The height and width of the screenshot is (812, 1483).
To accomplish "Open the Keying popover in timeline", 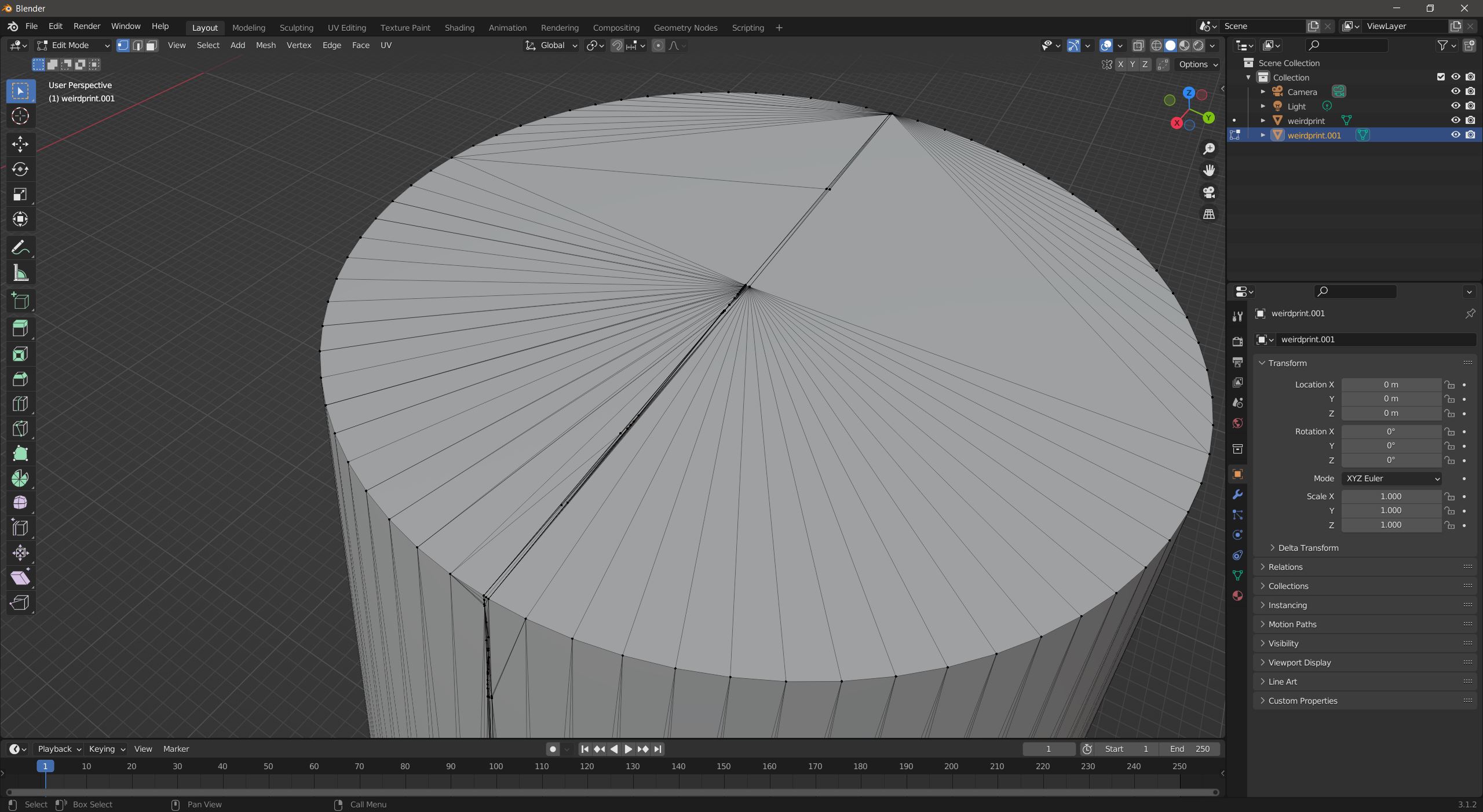I will [107, 749].
